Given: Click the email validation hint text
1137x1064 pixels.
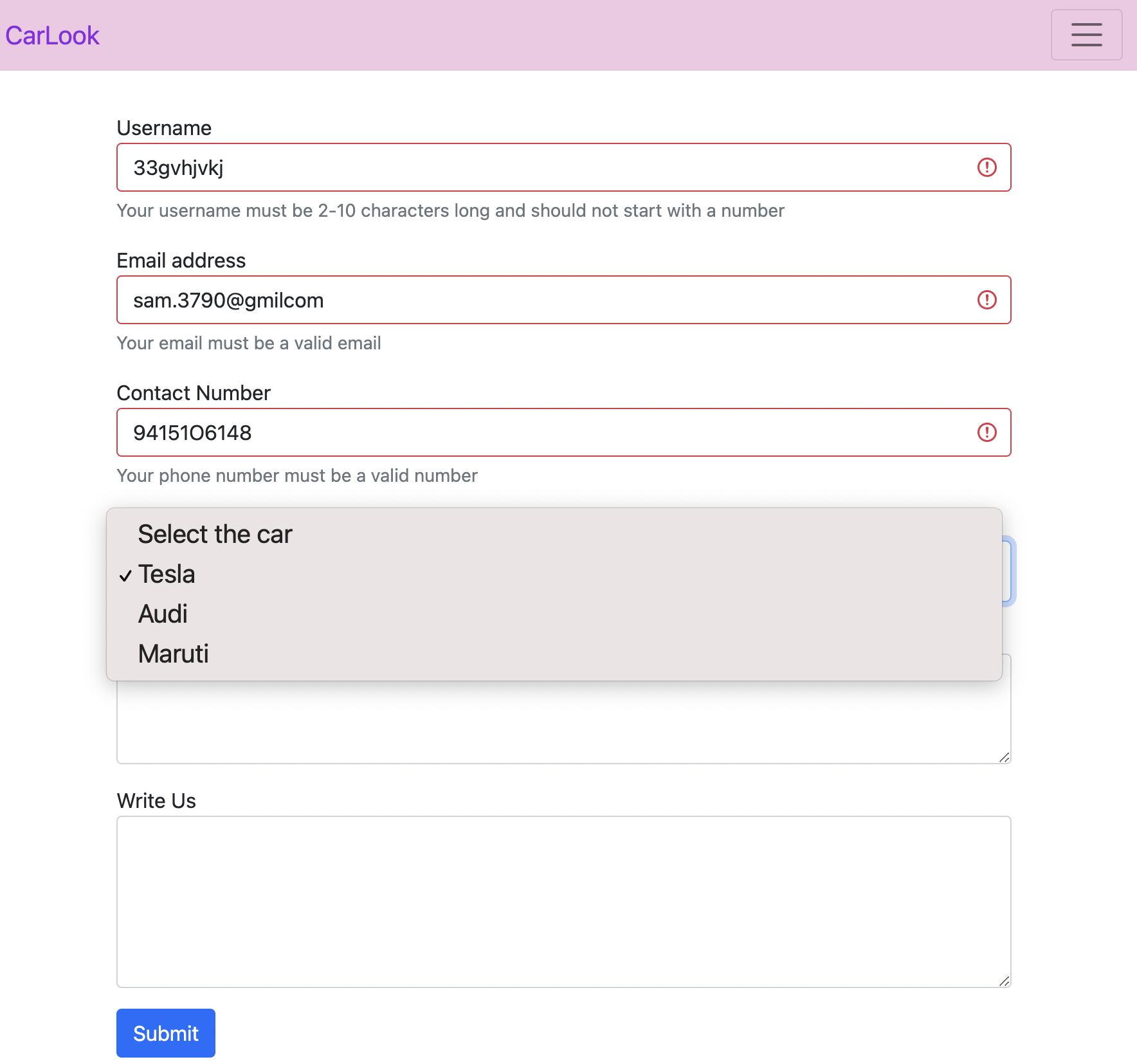Looking at the screenshot, I should coord(249,343).
